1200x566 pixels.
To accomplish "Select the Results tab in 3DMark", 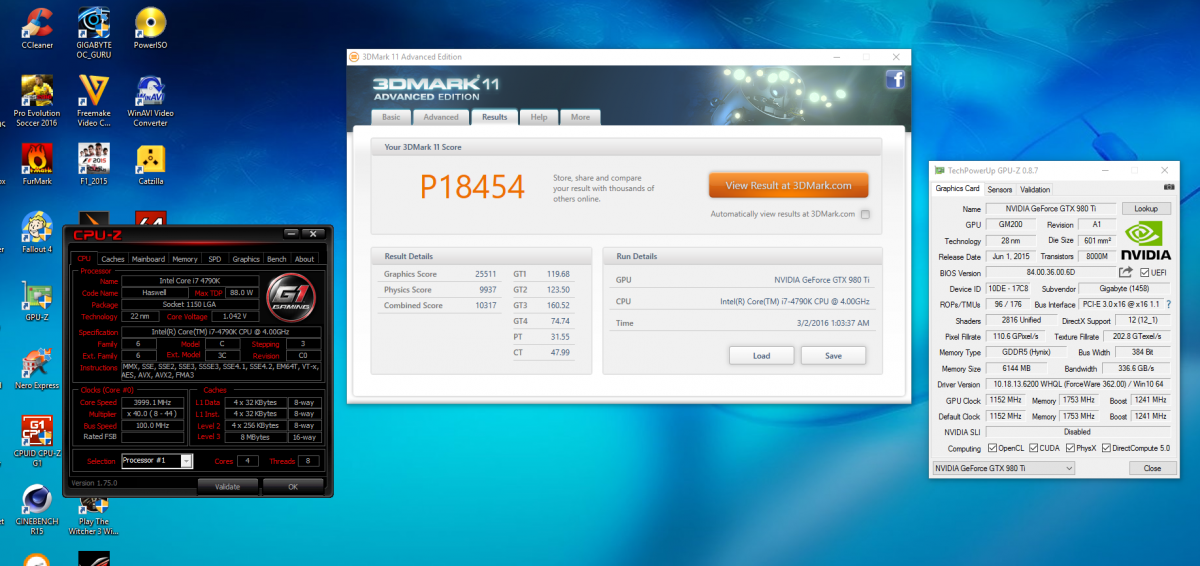I will [494, 117].
